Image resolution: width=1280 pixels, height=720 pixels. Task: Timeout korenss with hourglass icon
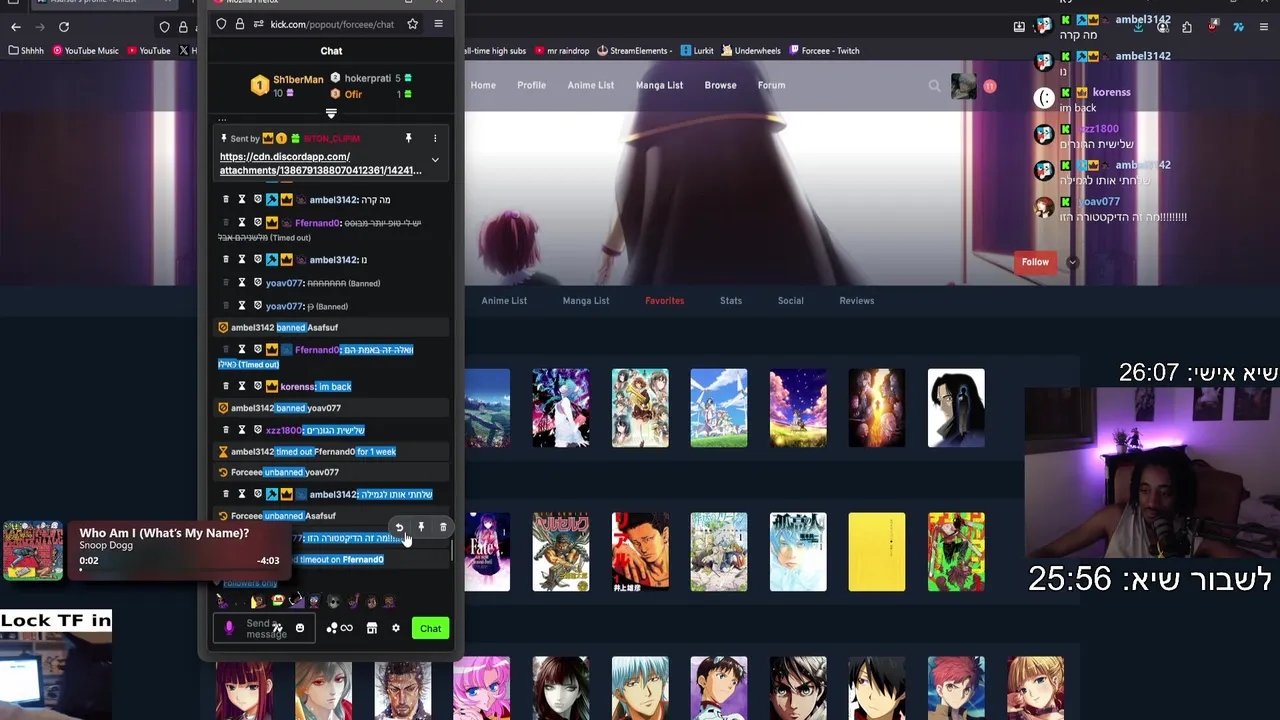pyautogui.click(x=241, y=386)
